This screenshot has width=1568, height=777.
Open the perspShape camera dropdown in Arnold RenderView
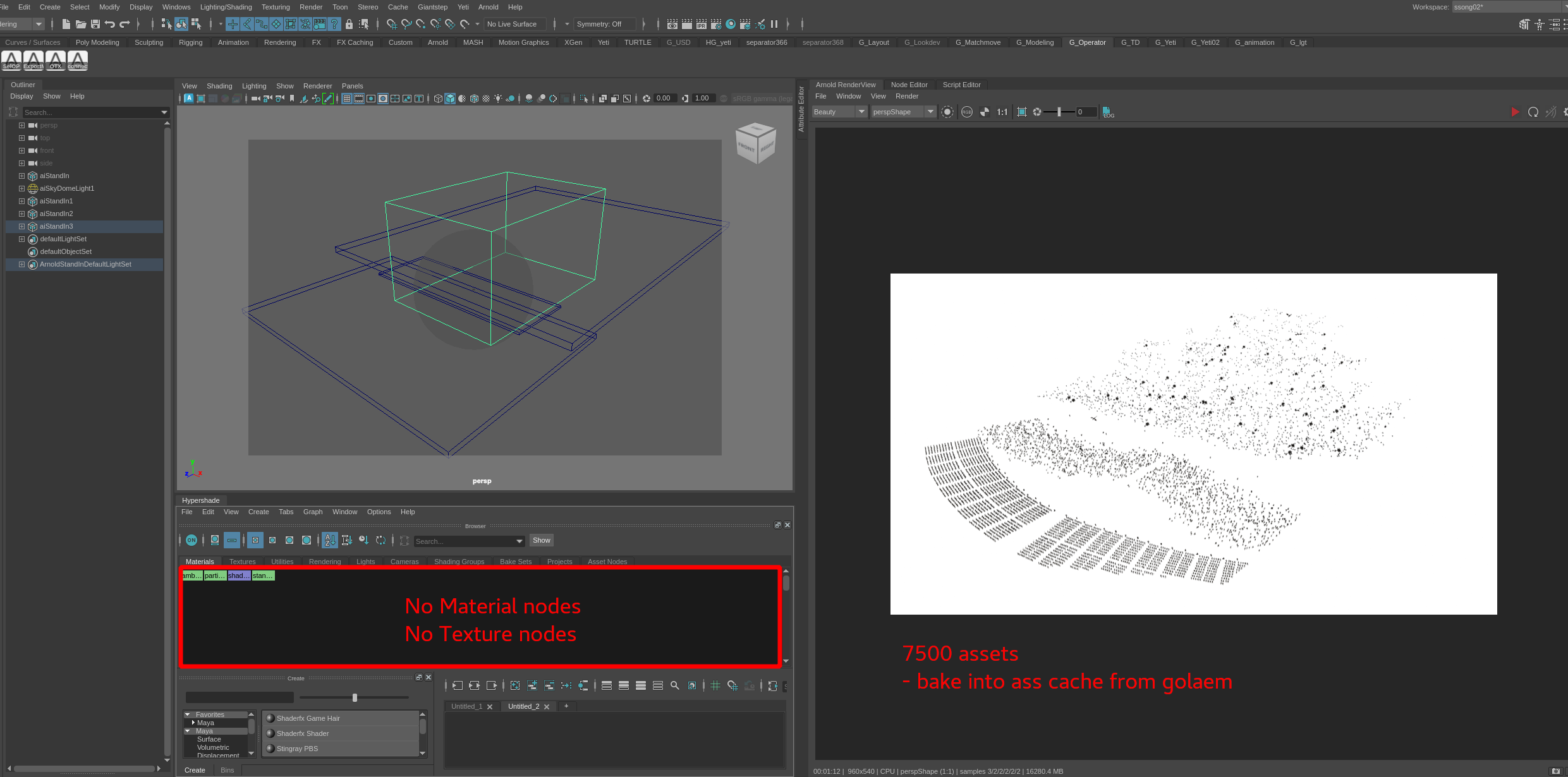click(x=930, y=112)
